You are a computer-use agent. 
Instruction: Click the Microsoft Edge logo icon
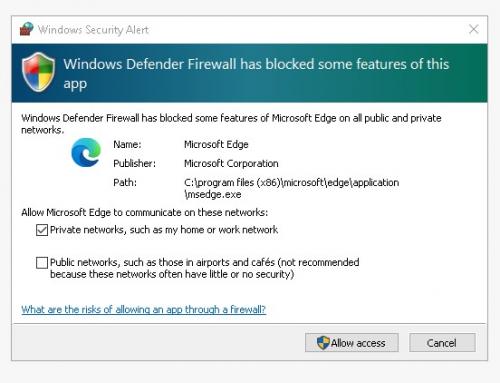pyautogui.click(x=86, y=152)
